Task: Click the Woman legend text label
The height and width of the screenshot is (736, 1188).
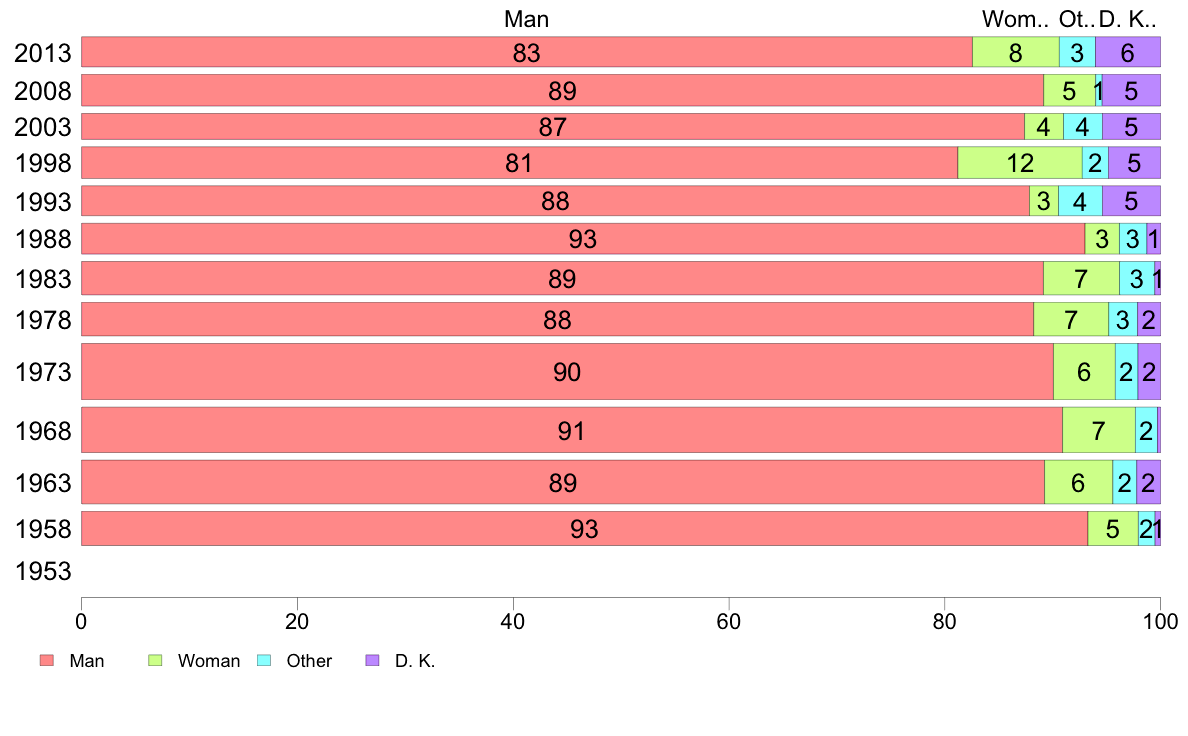Action: [x=209, y=661]
